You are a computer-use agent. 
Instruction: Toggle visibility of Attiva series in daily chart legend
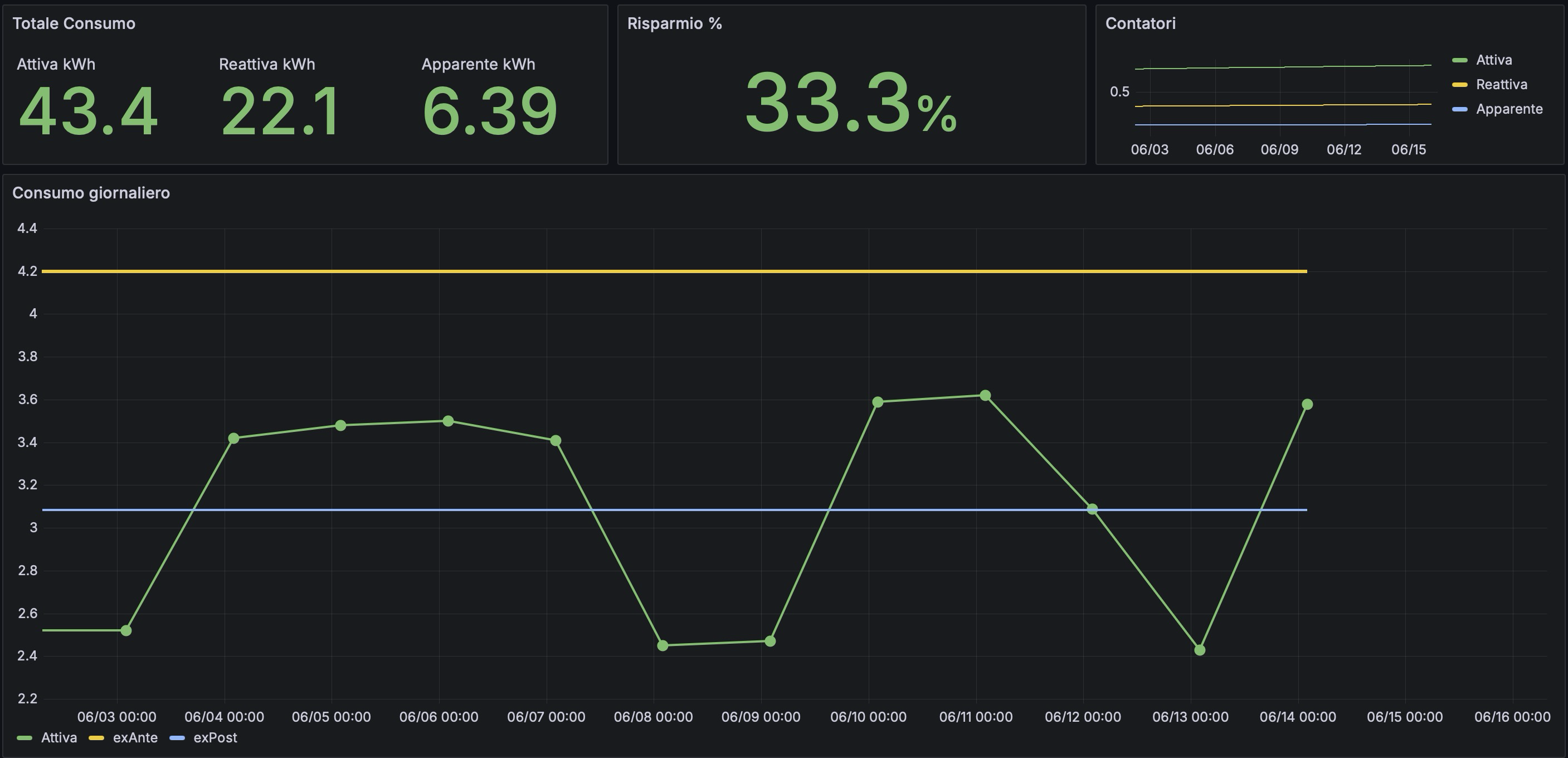(59, 738)
